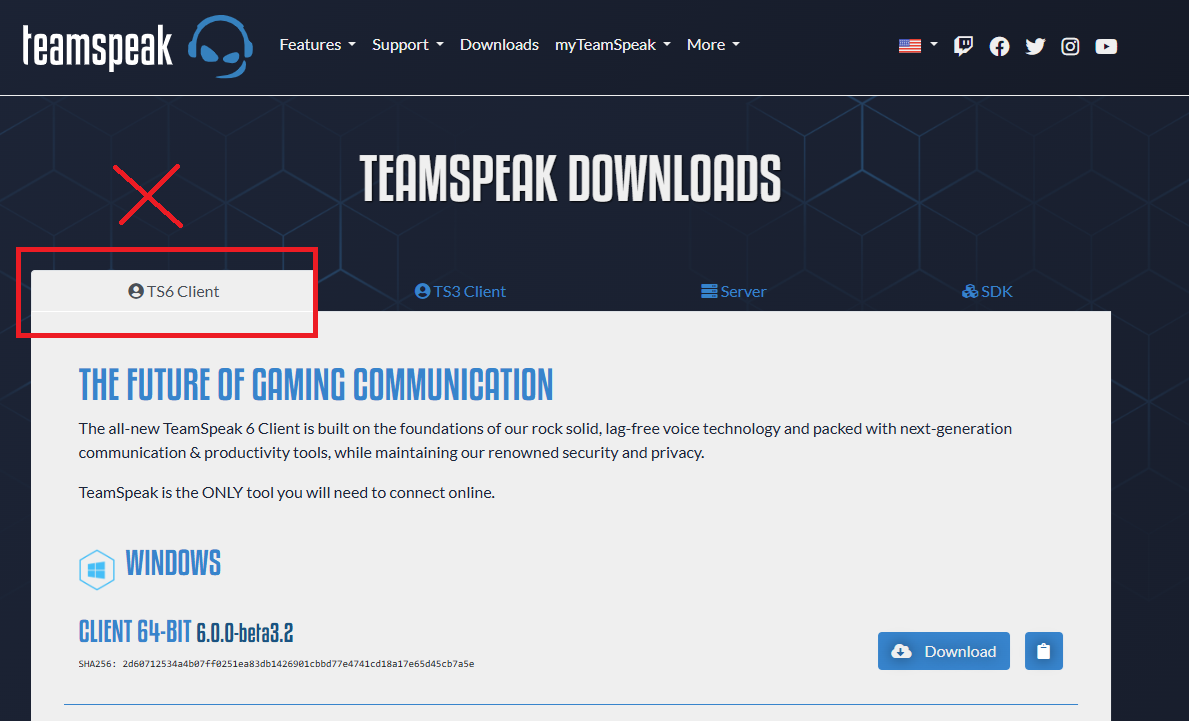Expand the Support dropdown menu

coord(408,45)
